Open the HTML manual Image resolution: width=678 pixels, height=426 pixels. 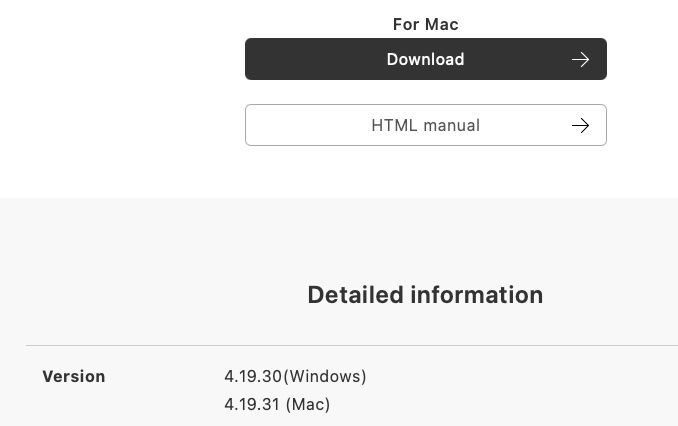(x=425, y=126)
